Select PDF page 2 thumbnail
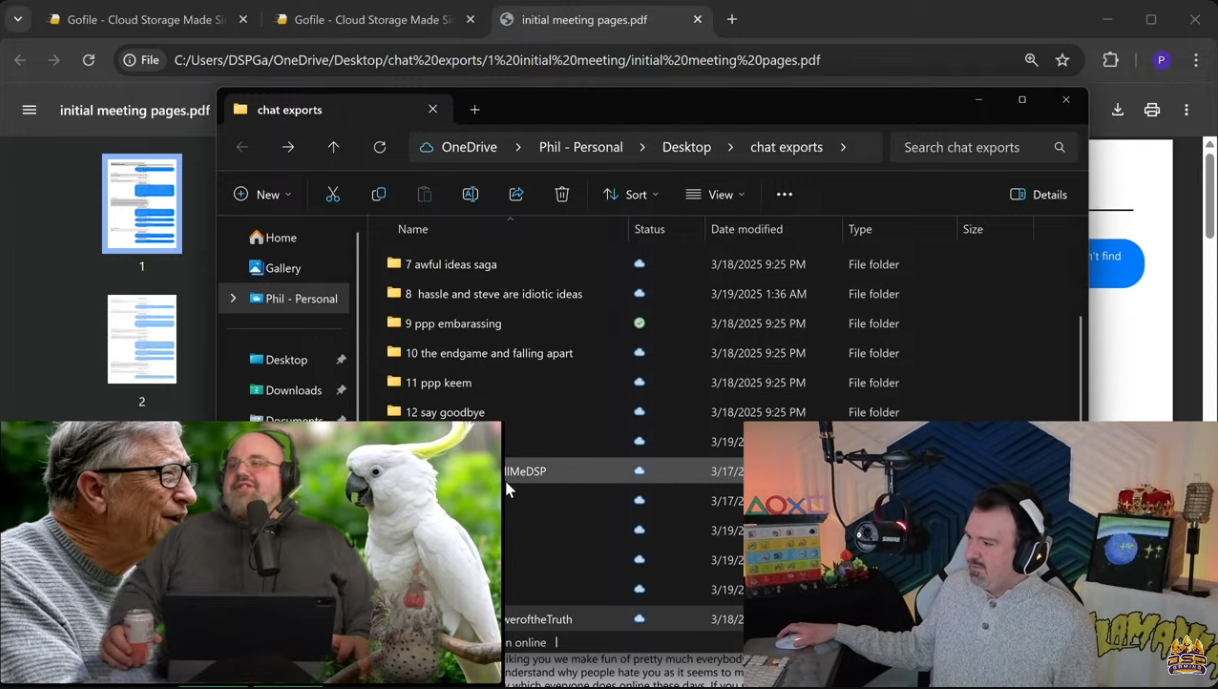 (x=142, y=339)
